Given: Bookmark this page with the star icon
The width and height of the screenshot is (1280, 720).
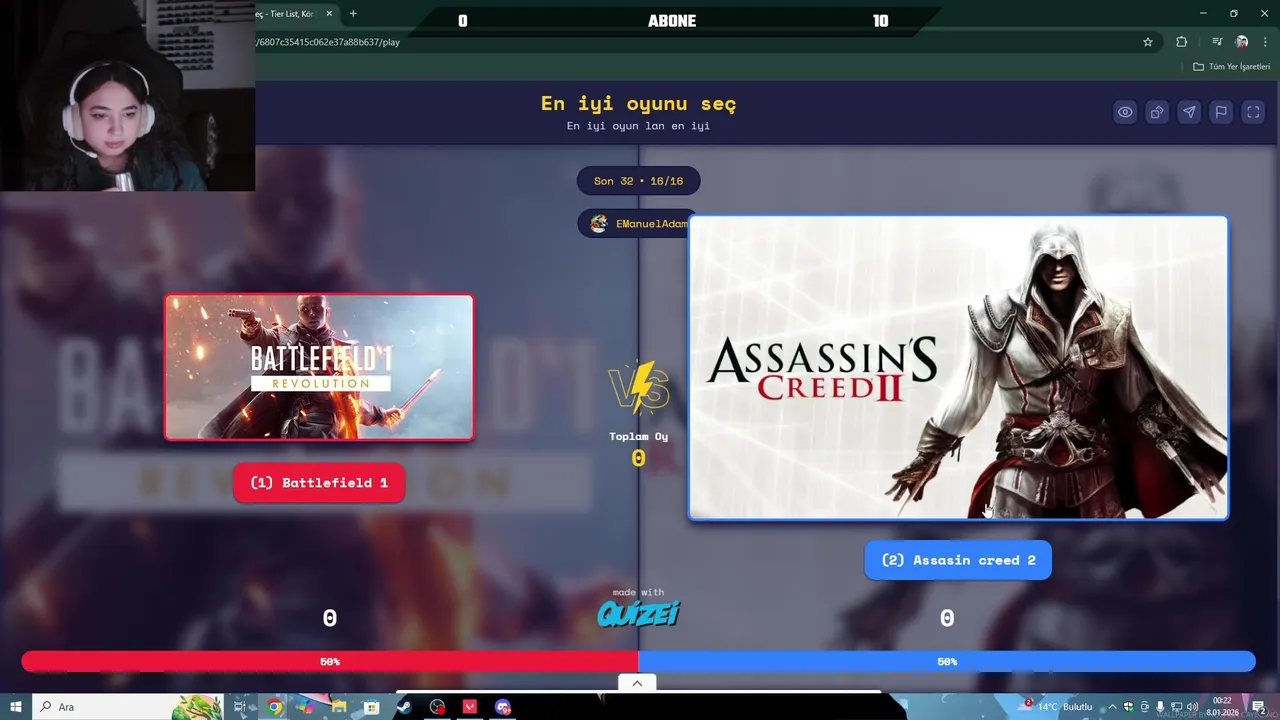Looking at the screenshot, I should pos(1148,42).
